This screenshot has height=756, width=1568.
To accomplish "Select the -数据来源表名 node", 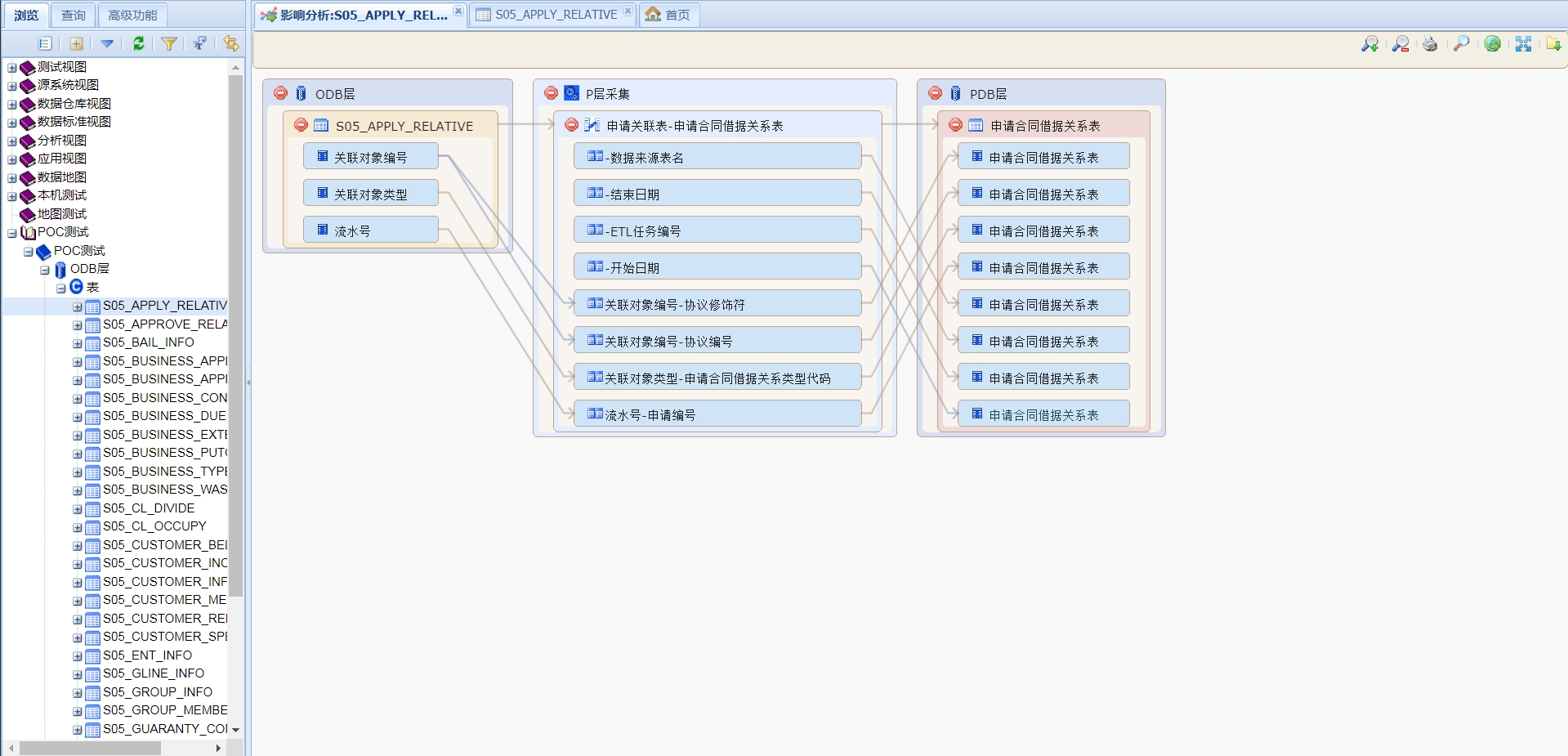I will click(717, 157).
